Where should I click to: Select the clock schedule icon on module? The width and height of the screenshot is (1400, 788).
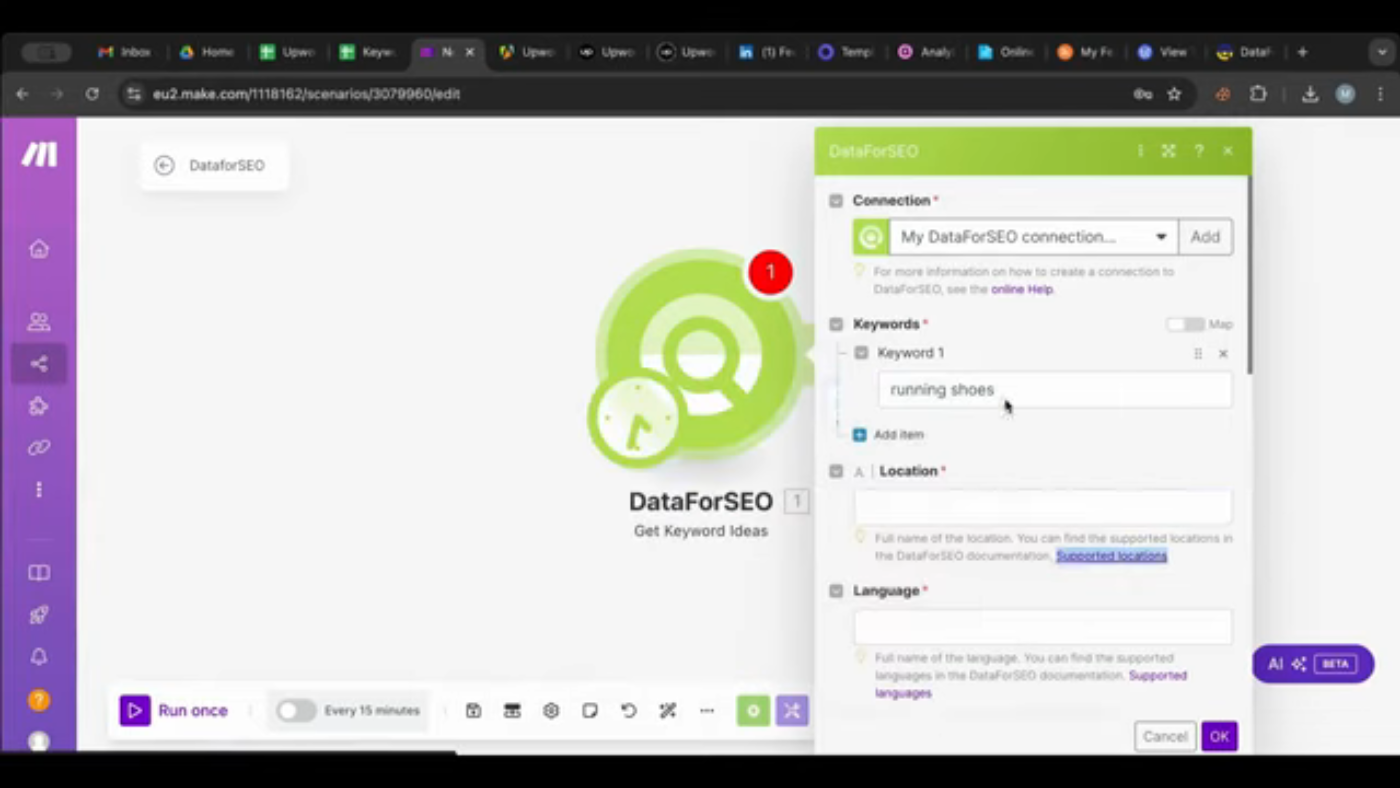636,419
